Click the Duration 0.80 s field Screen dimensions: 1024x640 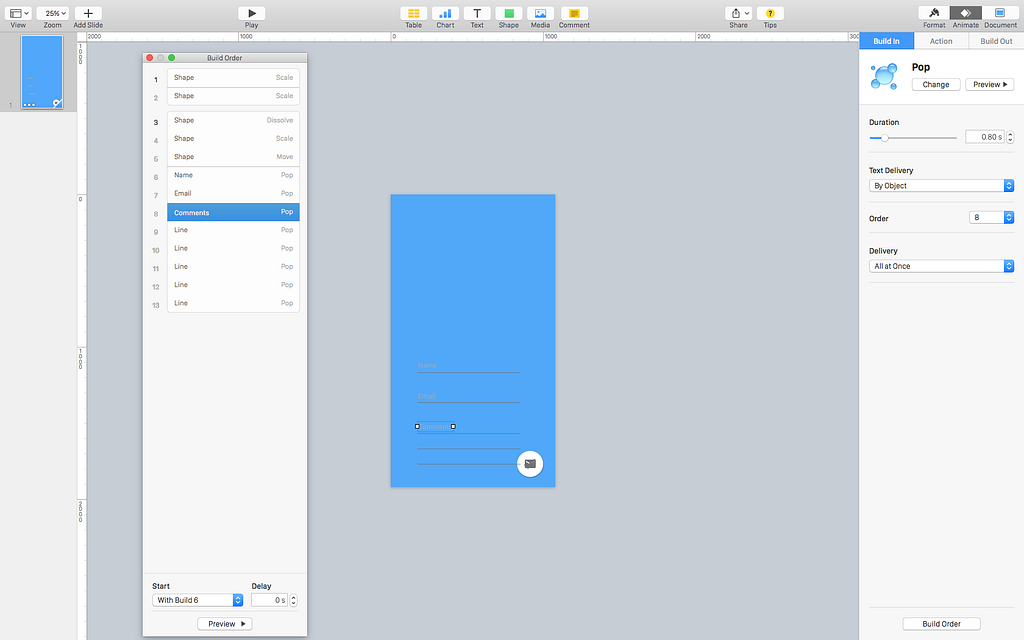pyautogui.click(x=984, y=137)
